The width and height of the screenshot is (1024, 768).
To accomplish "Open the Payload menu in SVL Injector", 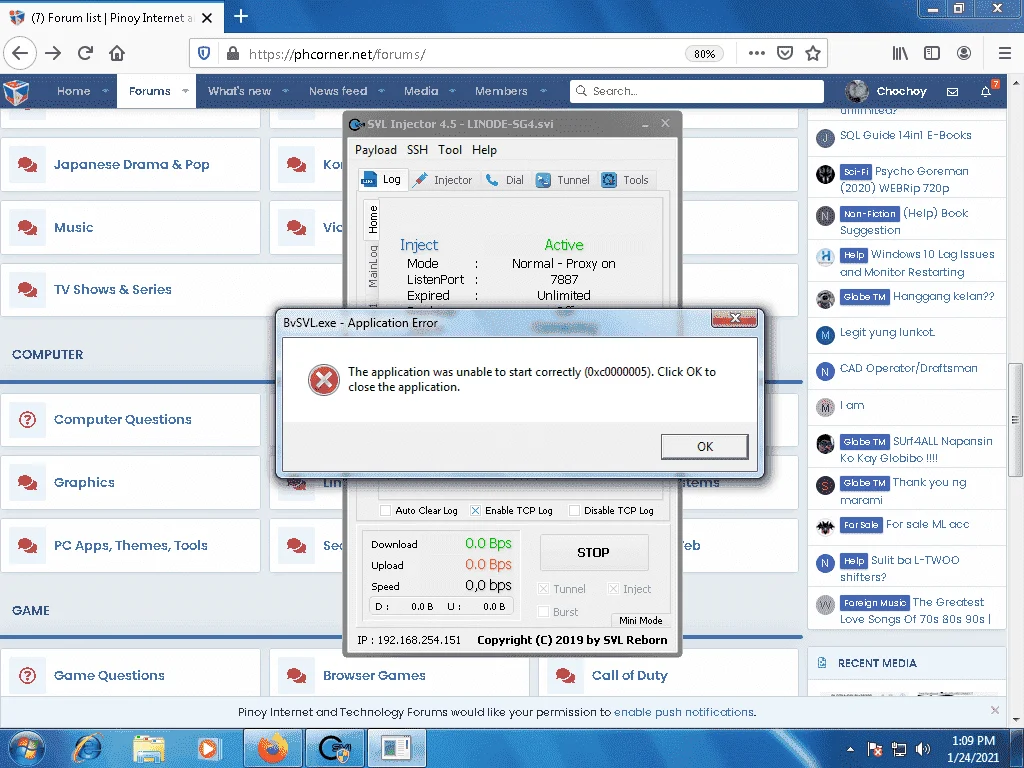I will pyautogui.click(x=376, y=150).
